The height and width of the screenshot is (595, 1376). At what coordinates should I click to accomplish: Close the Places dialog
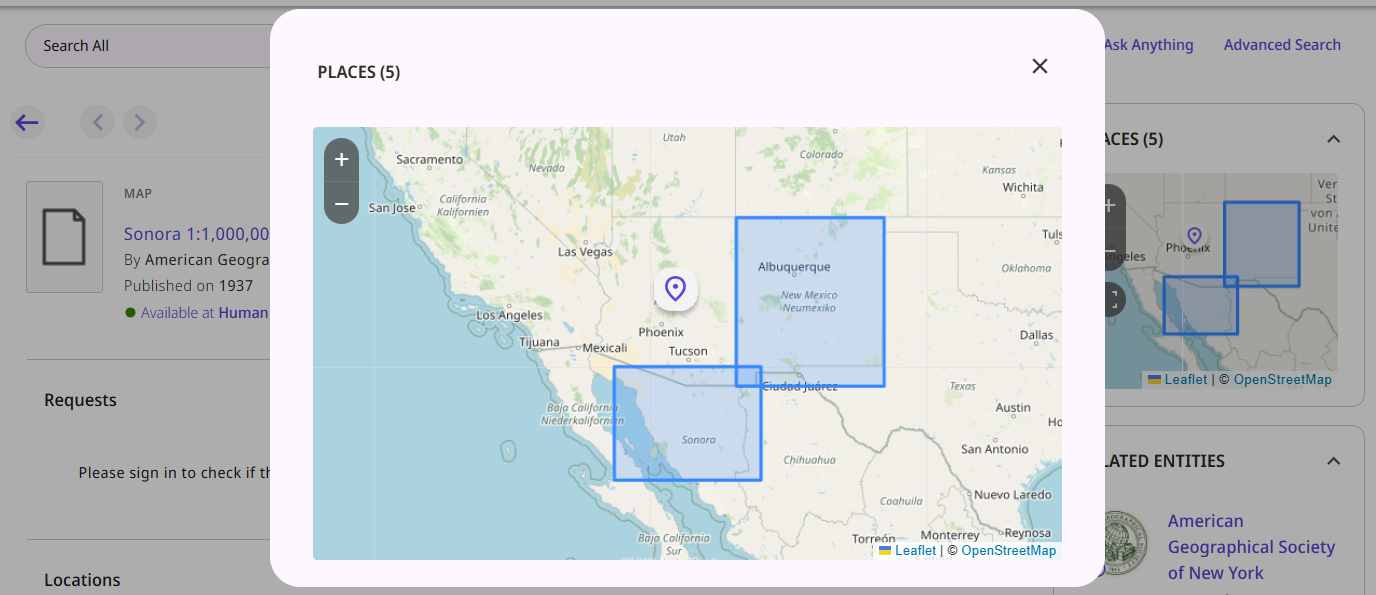coord(1039,66)
